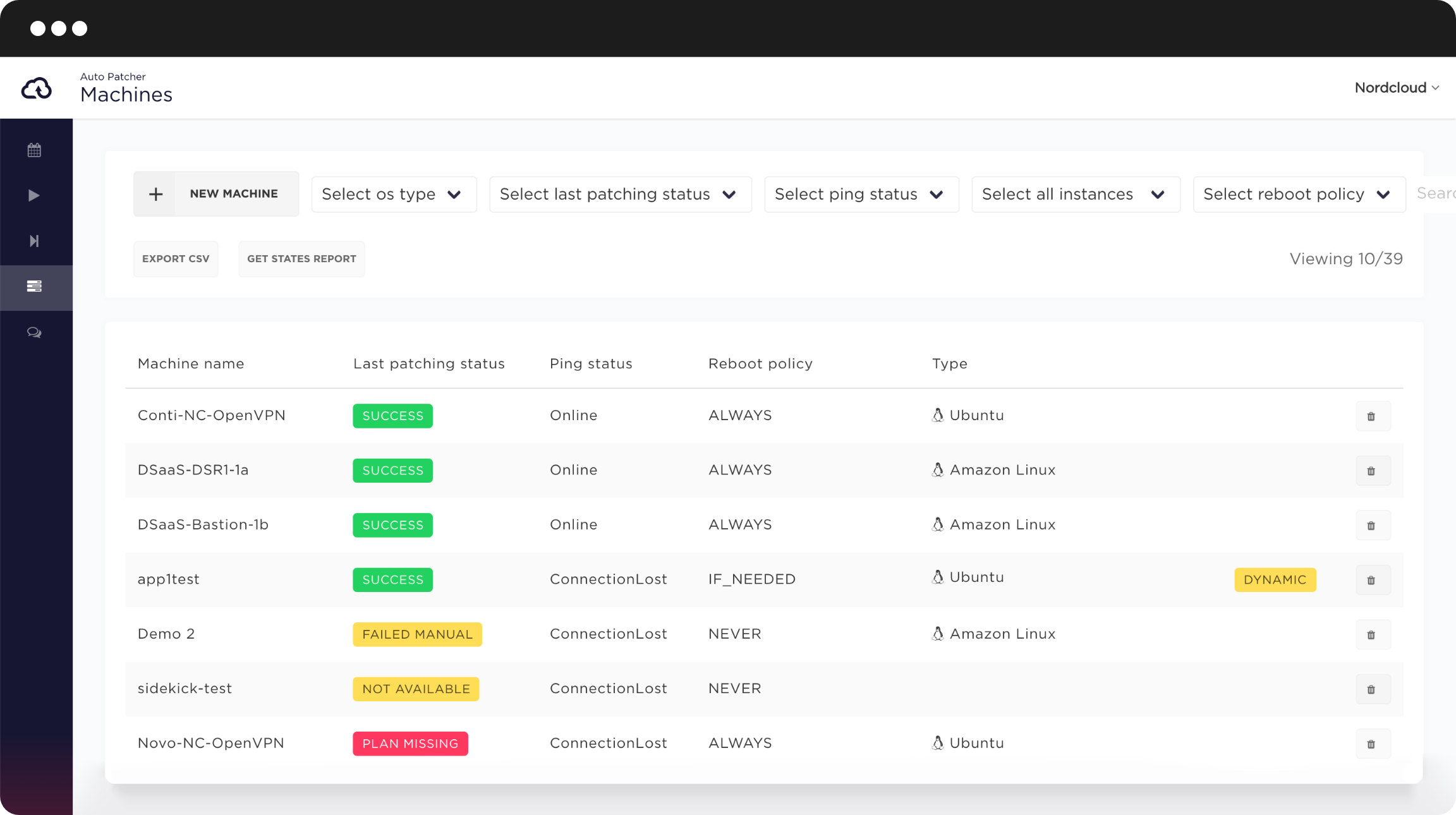Screen dimensions: 1456x815
Task: Click the EXPORT CSV button
Action: click(176, 259)
